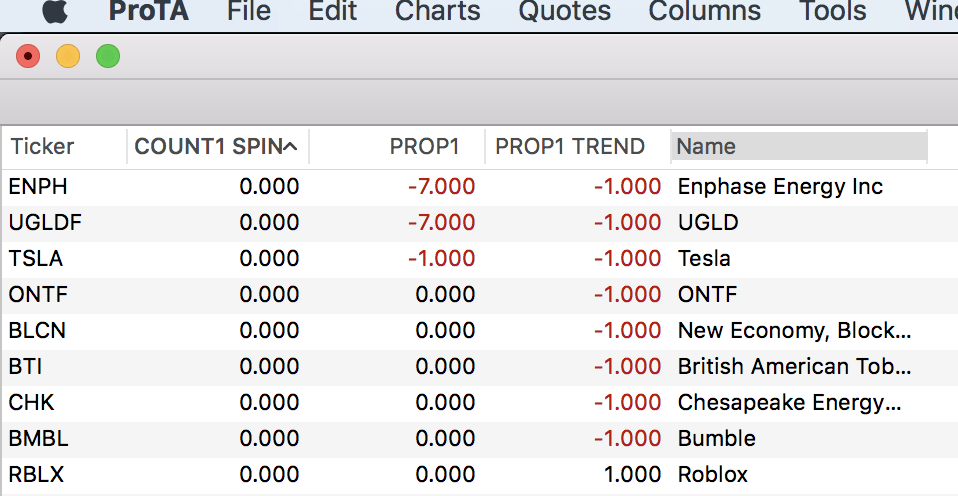Click the Tesla name cell
The height and width of the screenshot is (496, 958).
[704, 258]
